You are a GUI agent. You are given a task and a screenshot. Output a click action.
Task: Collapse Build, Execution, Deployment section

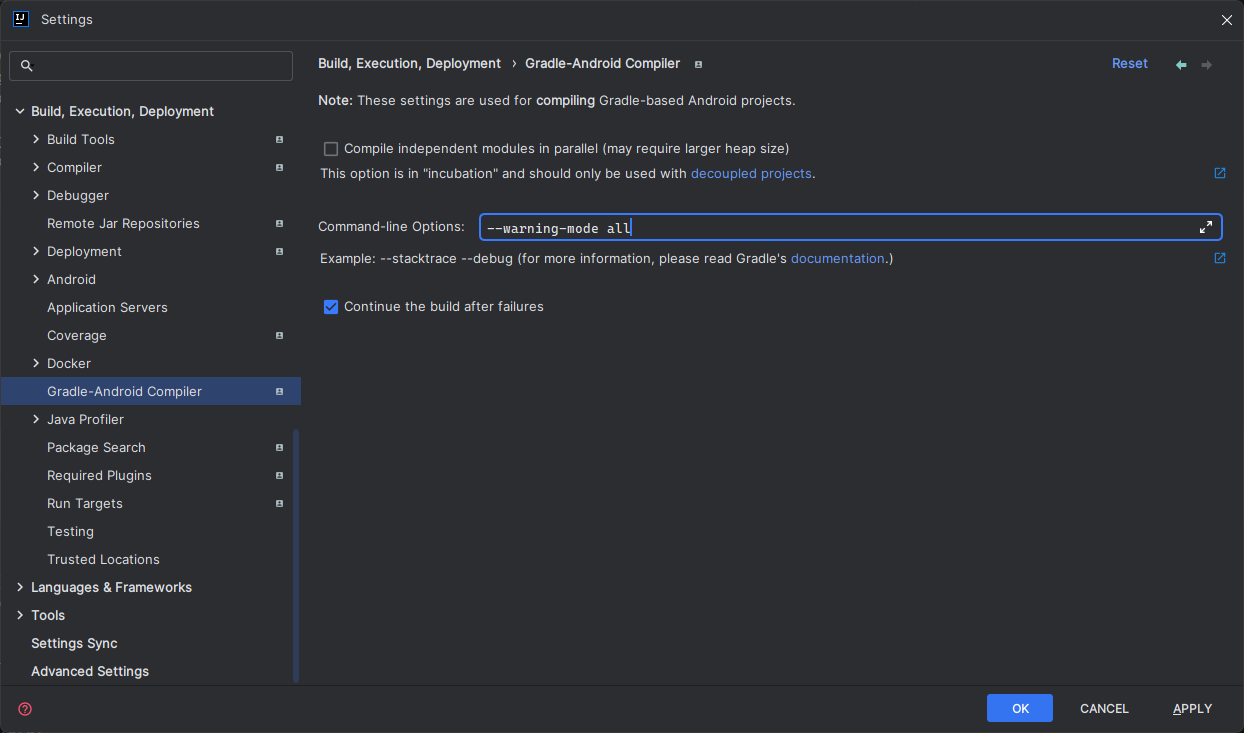(20, 111)
